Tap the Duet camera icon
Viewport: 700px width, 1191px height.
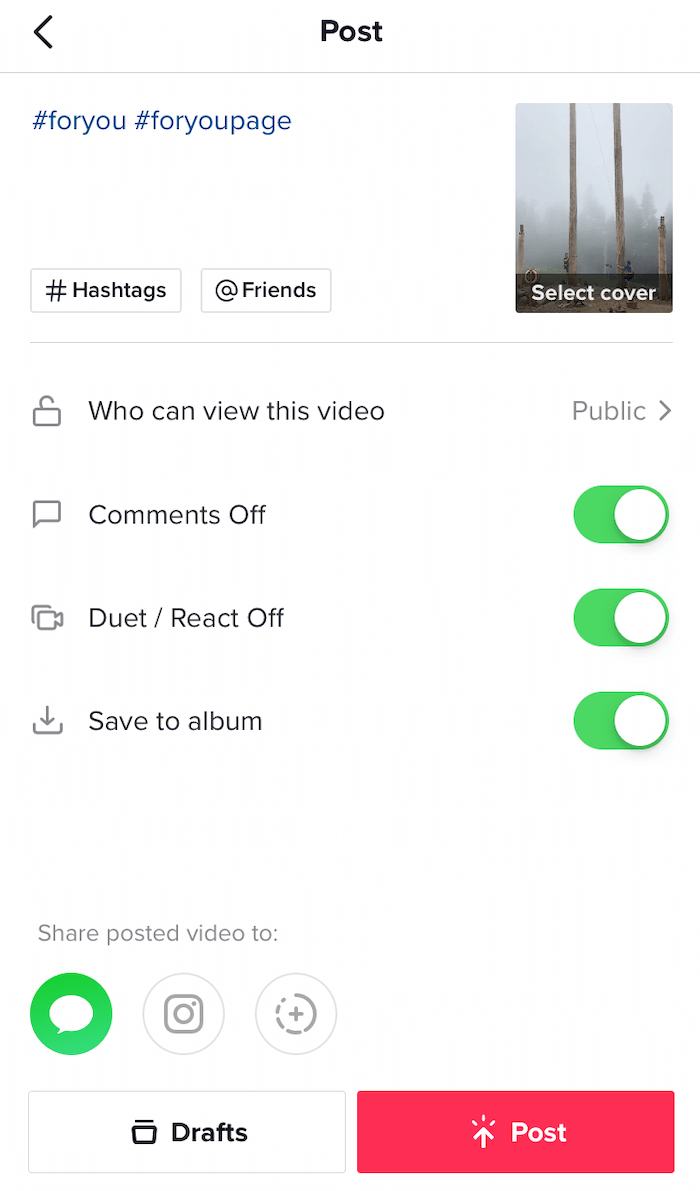coord(47,618)
